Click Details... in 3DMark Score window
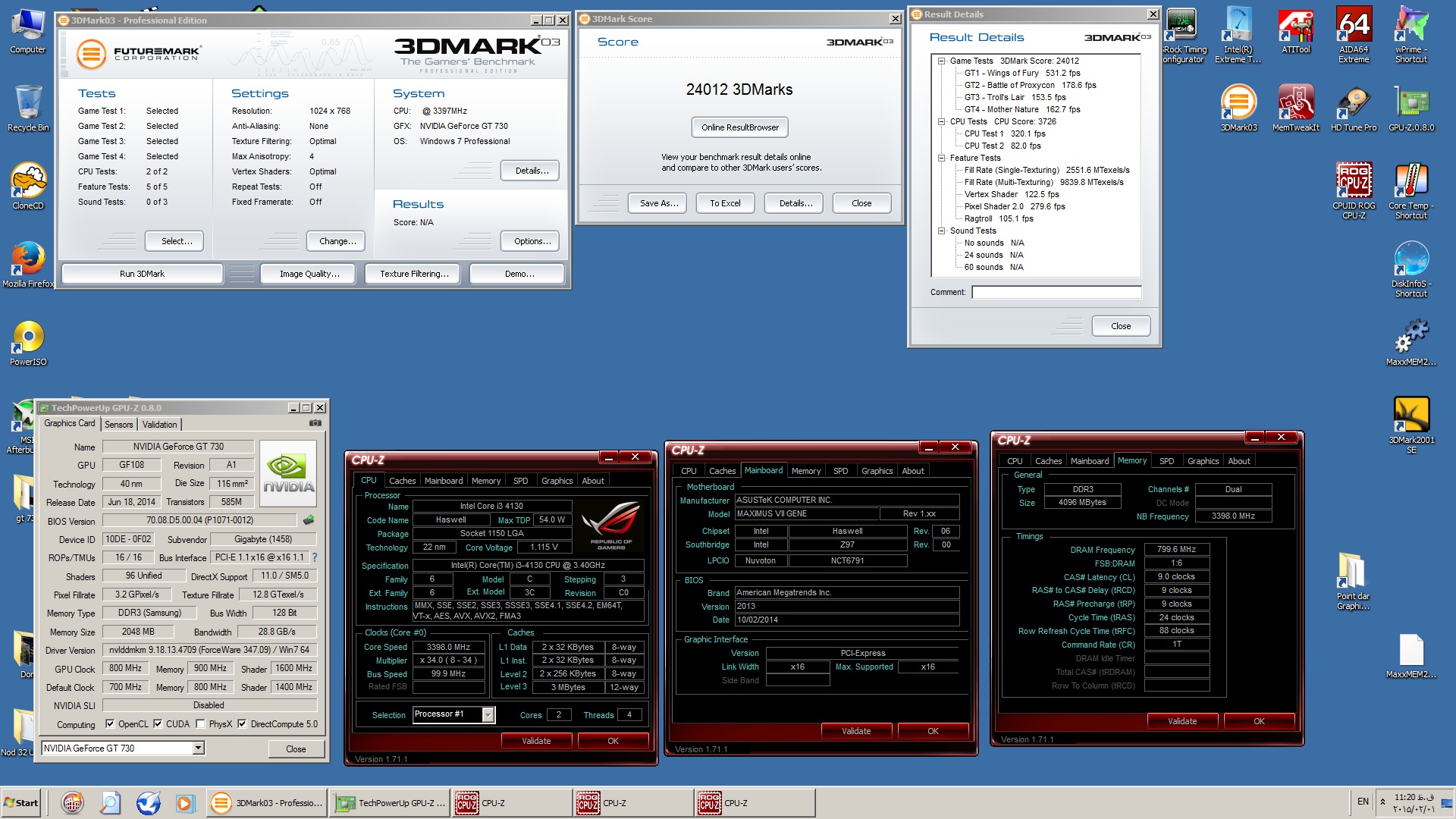Image resolution: width=1456 pixels, height=819 pixels. click(795, 203)
